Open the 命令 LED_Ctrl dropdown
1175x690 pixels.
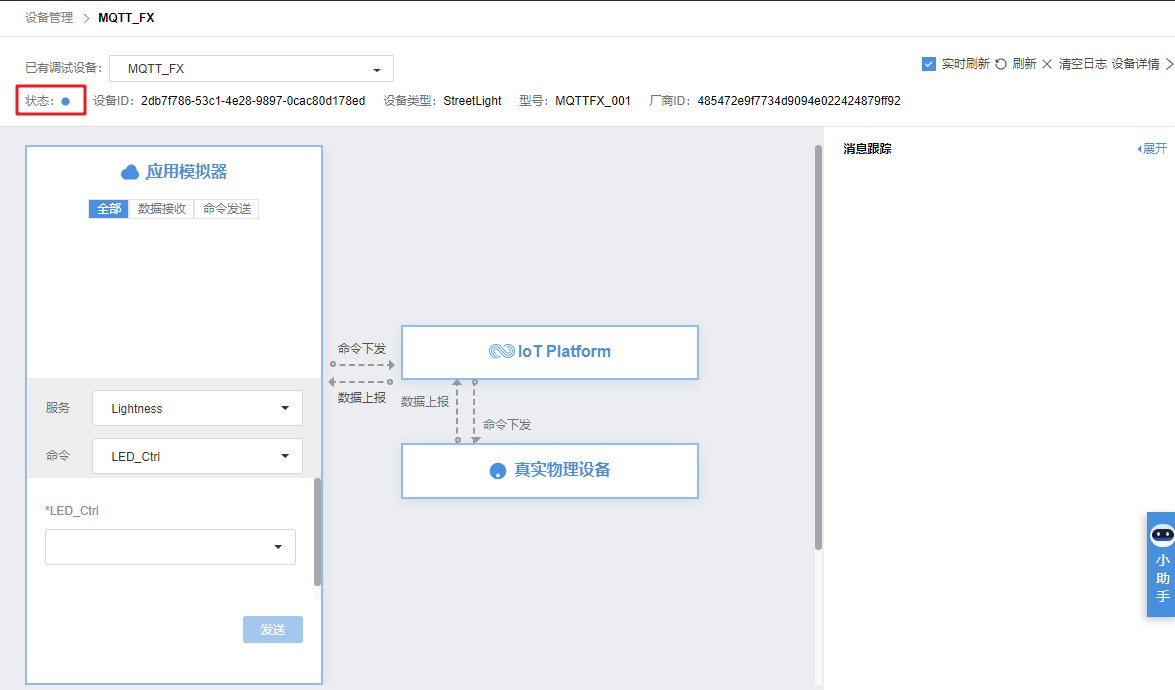[x=197, y=456]
